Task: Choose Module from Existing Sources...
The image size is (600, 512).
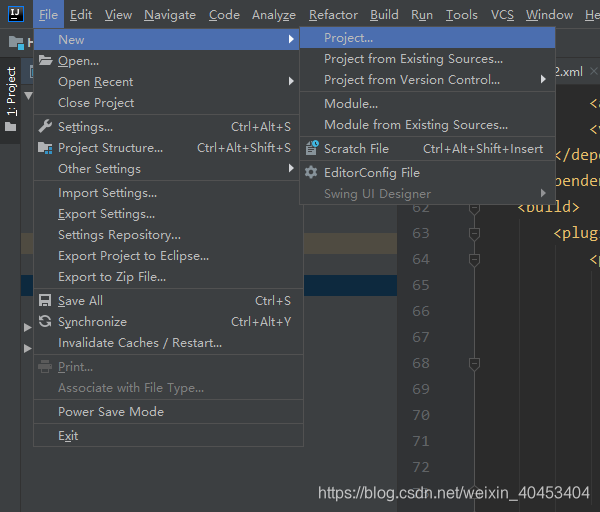Action: [x=427, y=124]
